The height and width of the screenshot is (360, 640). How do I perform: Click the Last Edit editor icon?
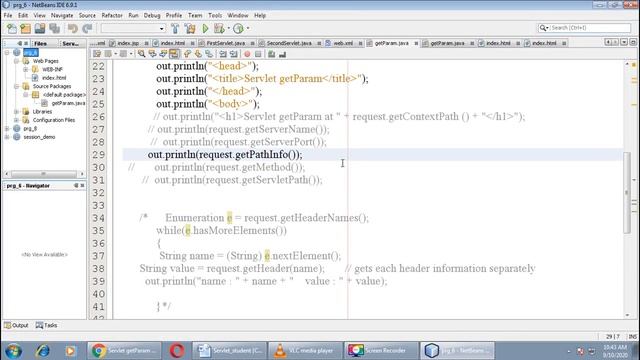97,54
